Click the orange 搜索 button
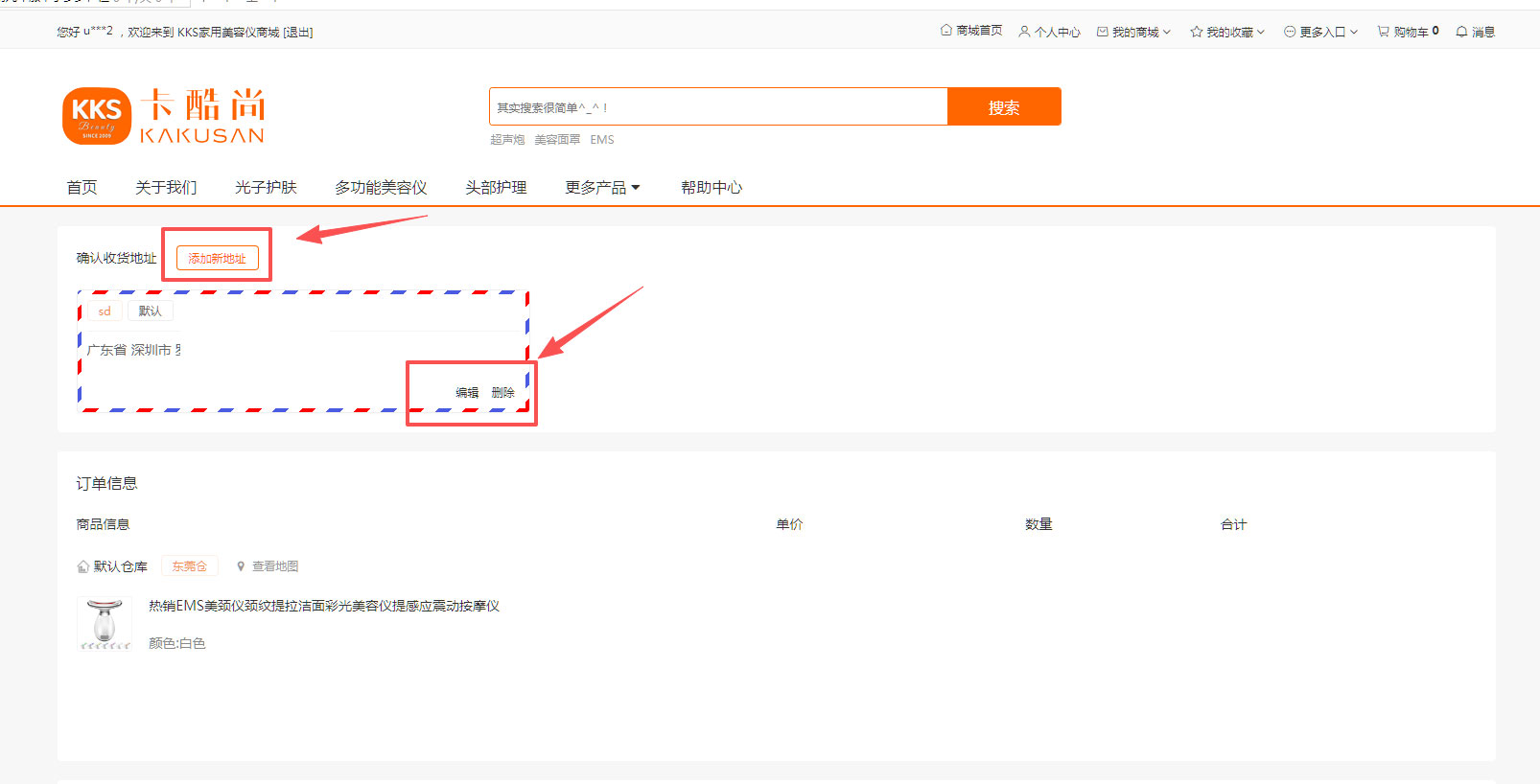Image resolution: width=1540 pixels, height=784 pixels. coord(1004,106)
